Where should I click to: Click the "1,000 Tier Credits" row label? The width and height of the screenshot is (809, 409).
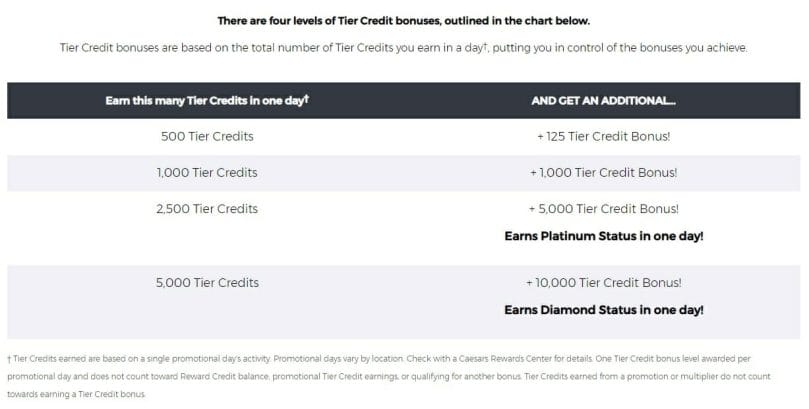click(x=207, y=172)
